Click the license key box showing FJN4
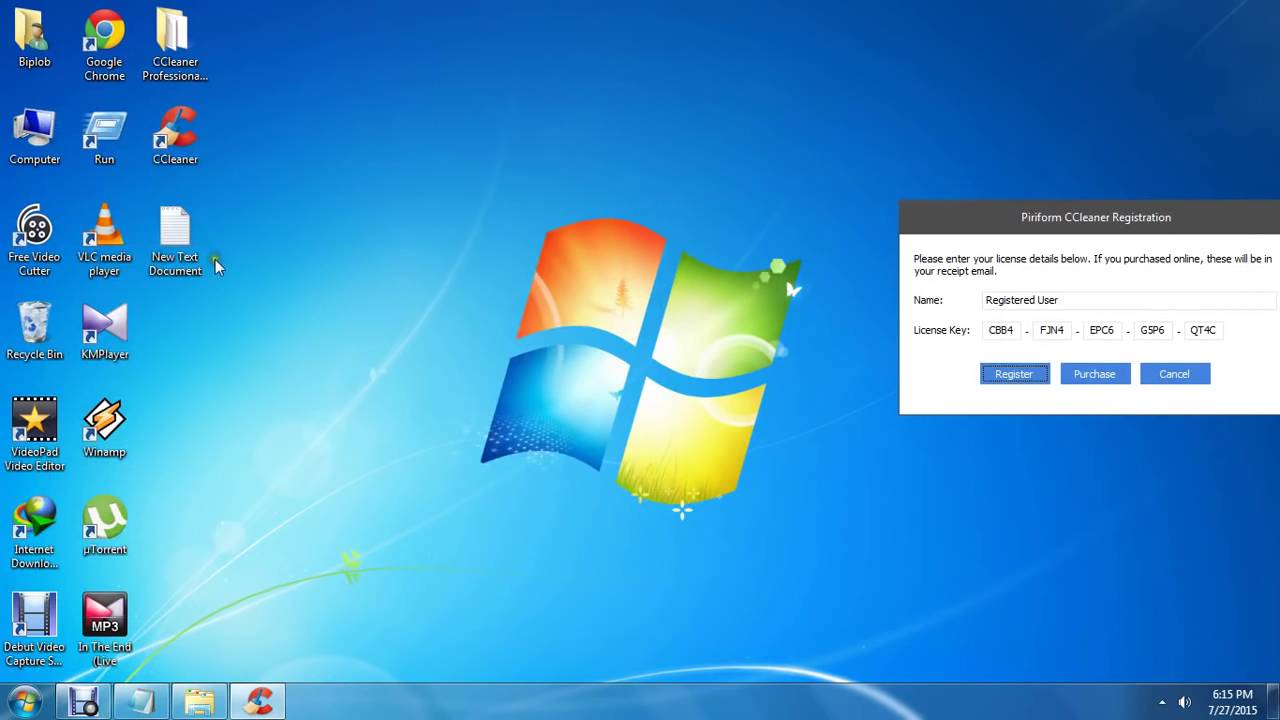Image resolution: width=1280 pixels, height=720 pixels. pos(1052,330)
